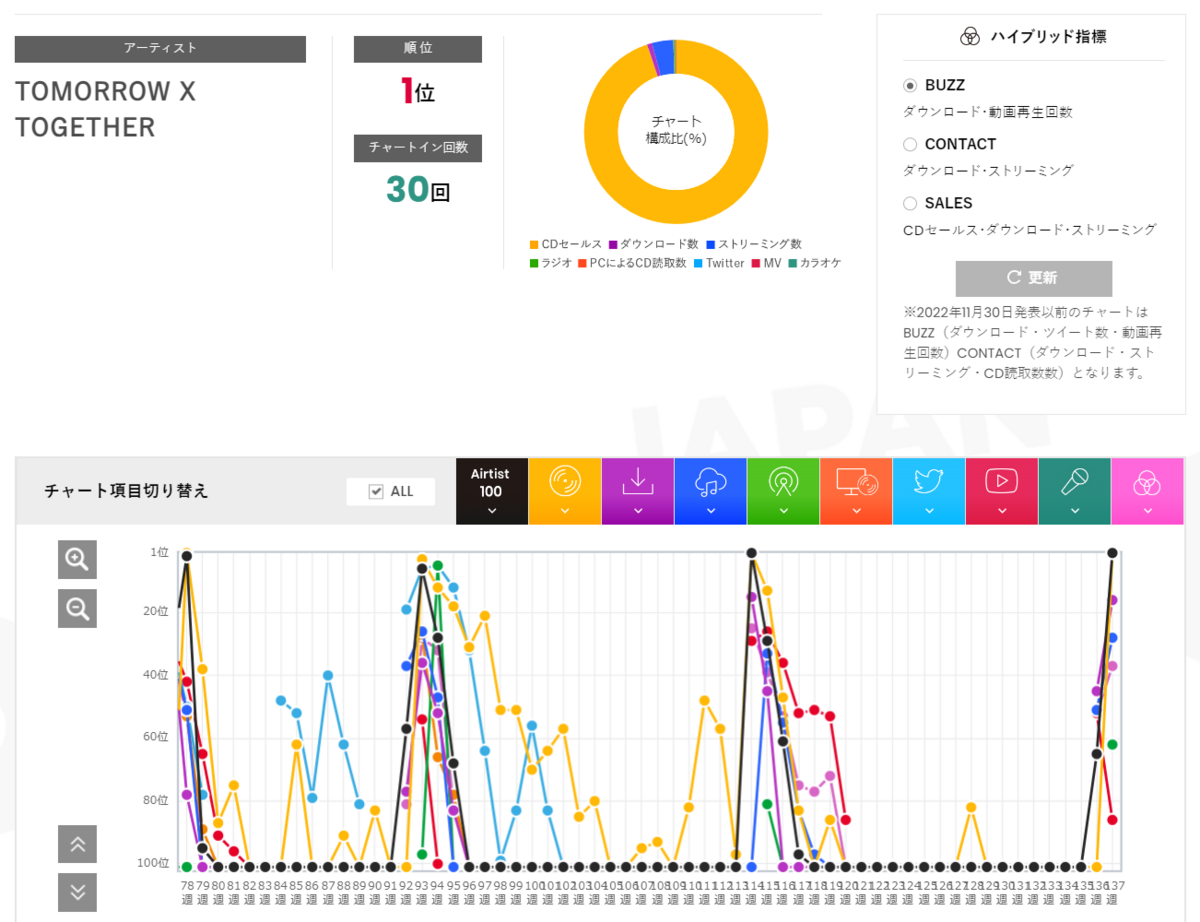Viewport: 1200px width, 922px height.
Task: Expand the chevron under Artist 100
Action: [491, 511]
